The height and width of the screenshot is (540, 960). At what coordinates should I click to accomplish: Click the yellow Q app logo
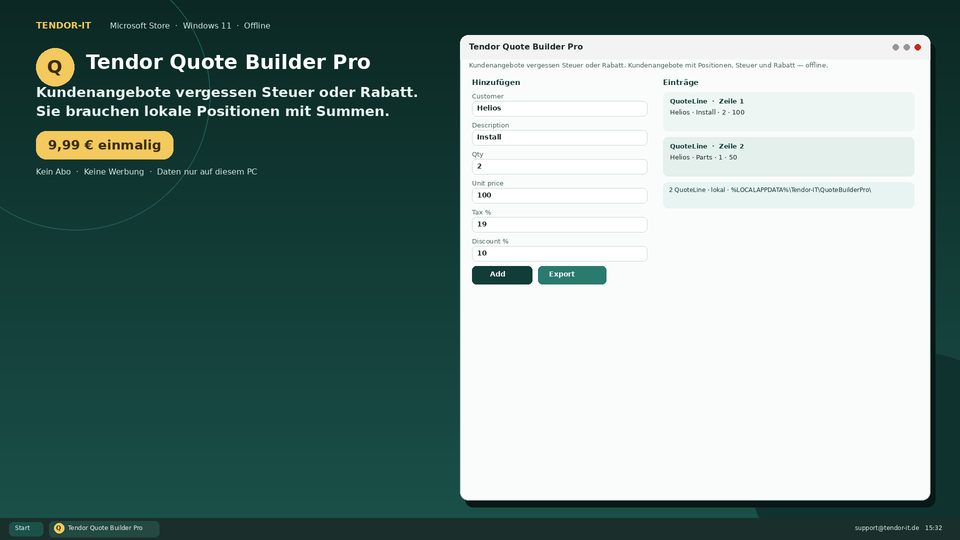pyautogui.click(x=55, y=67)
